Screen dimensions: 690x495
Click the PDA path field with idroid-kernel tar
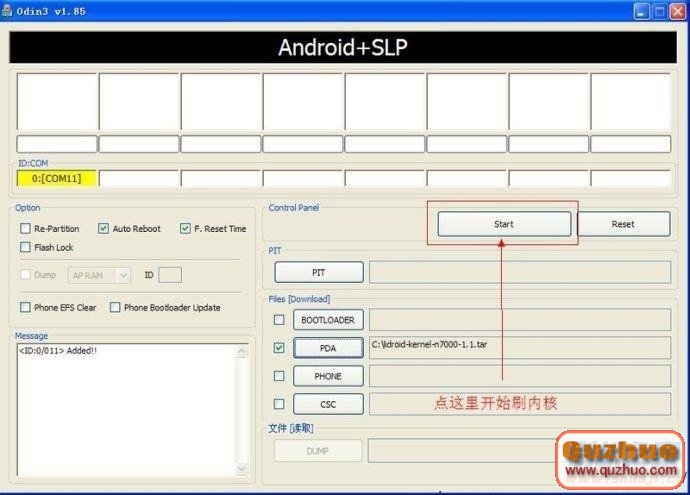[x=520, y=348]
